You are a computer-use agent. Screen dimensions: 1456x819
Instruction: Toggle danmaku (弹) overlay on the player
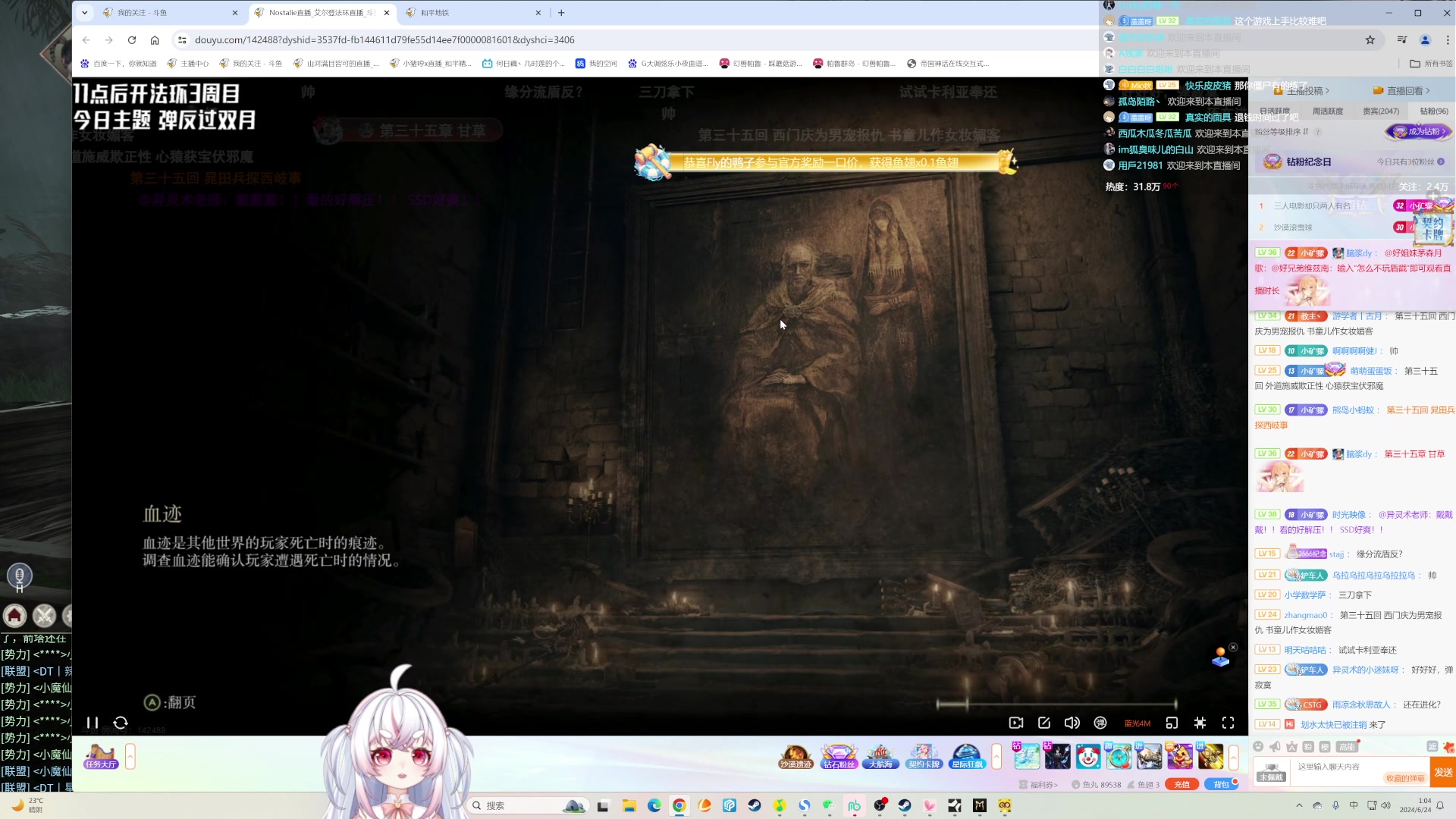(x=1100, y=723)
